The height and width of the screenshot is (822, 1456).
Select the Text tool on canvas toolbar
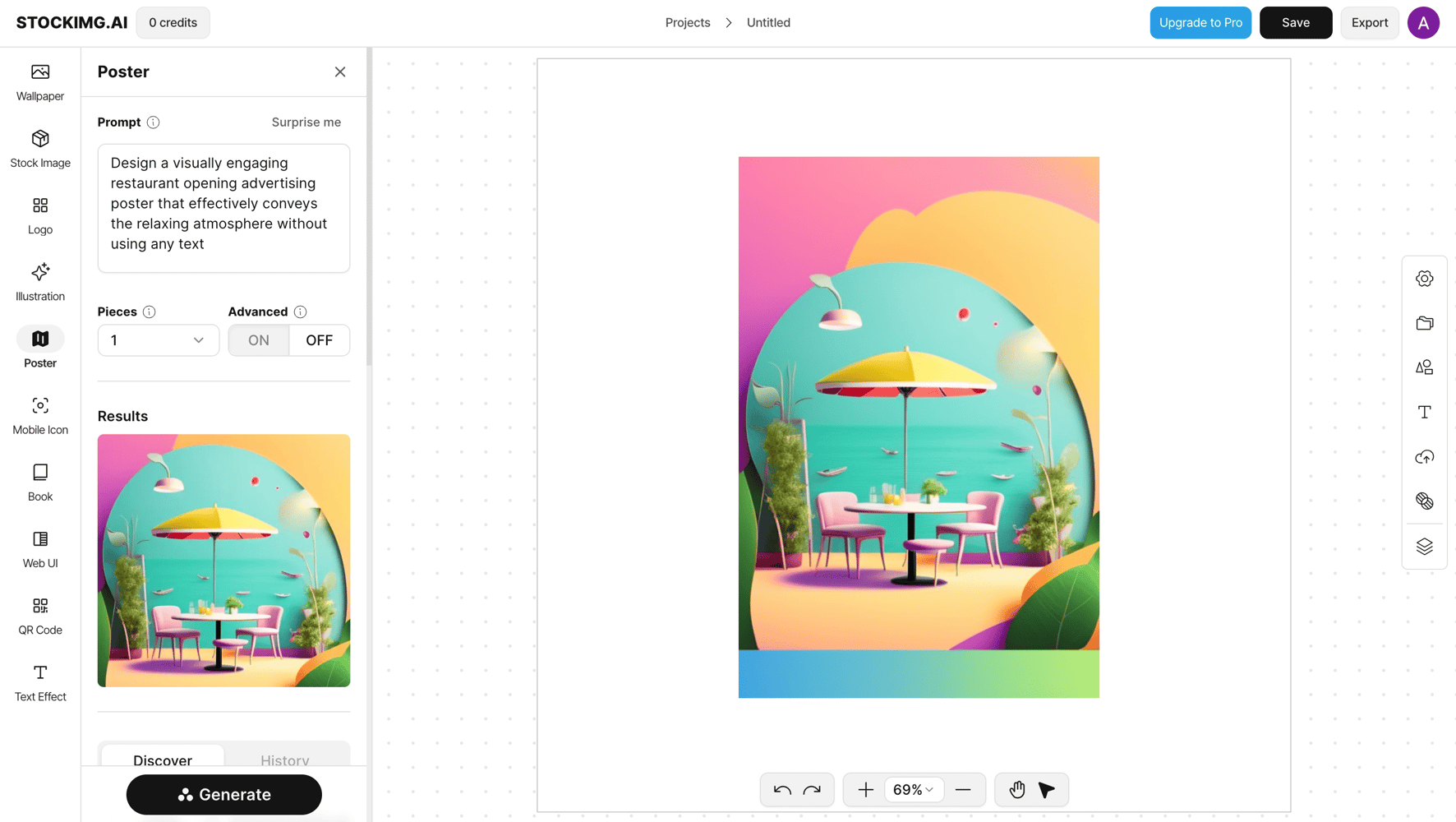click(x=1425, y=412)
